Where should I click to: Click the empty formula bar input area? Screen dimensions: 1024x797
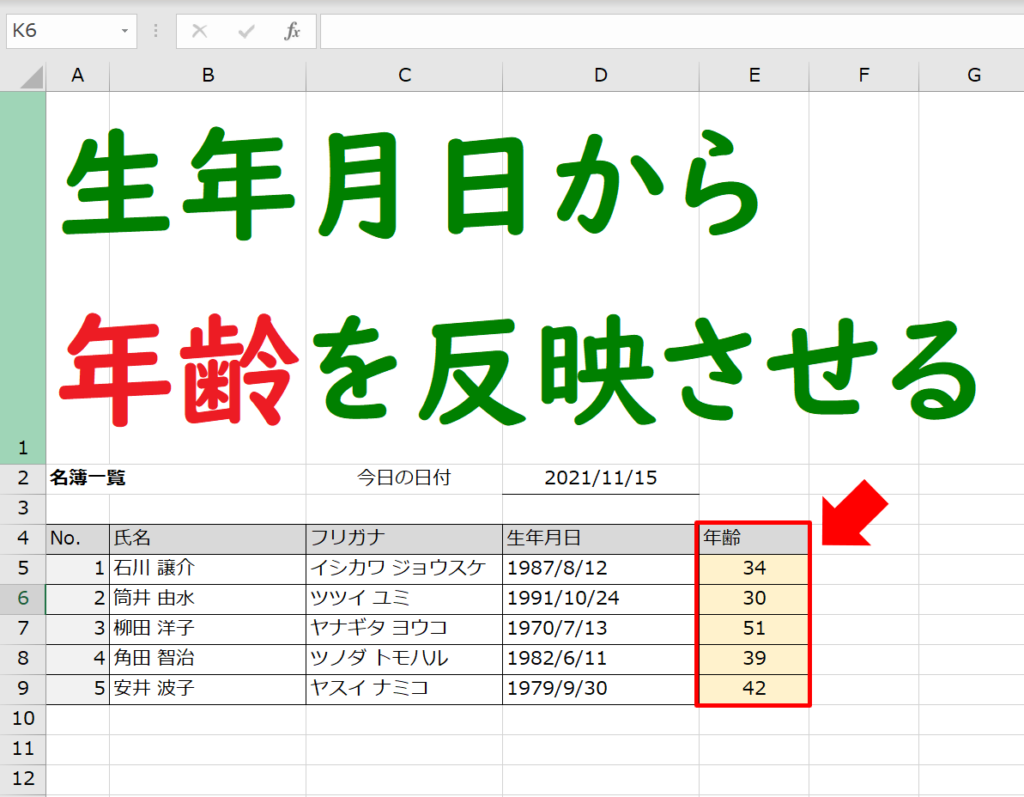tap(672, 31)
